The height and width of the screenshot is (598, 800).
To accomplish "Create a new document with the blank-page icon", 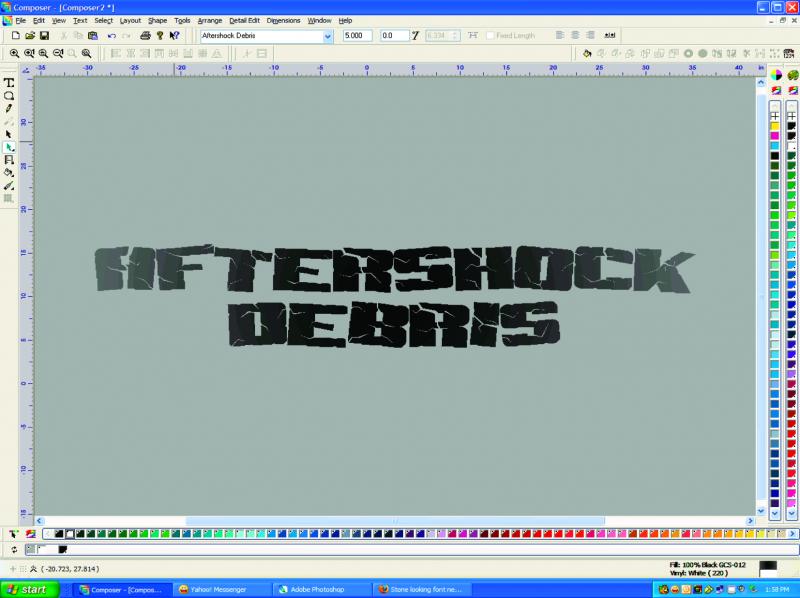I will pyautogui.click(x=16, y=36).
